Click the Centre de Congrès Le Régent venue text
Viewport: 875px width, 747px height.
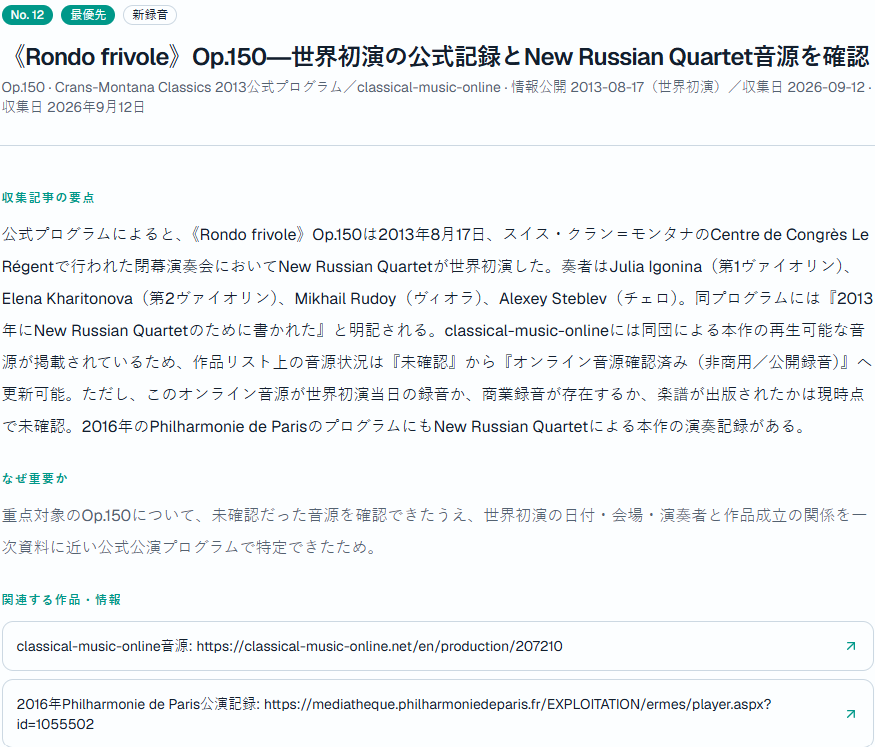(789, 235)
